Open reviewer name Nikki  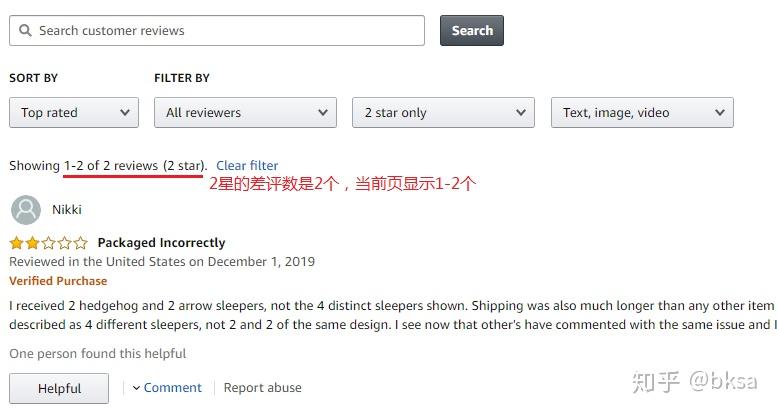click(67, 210)
